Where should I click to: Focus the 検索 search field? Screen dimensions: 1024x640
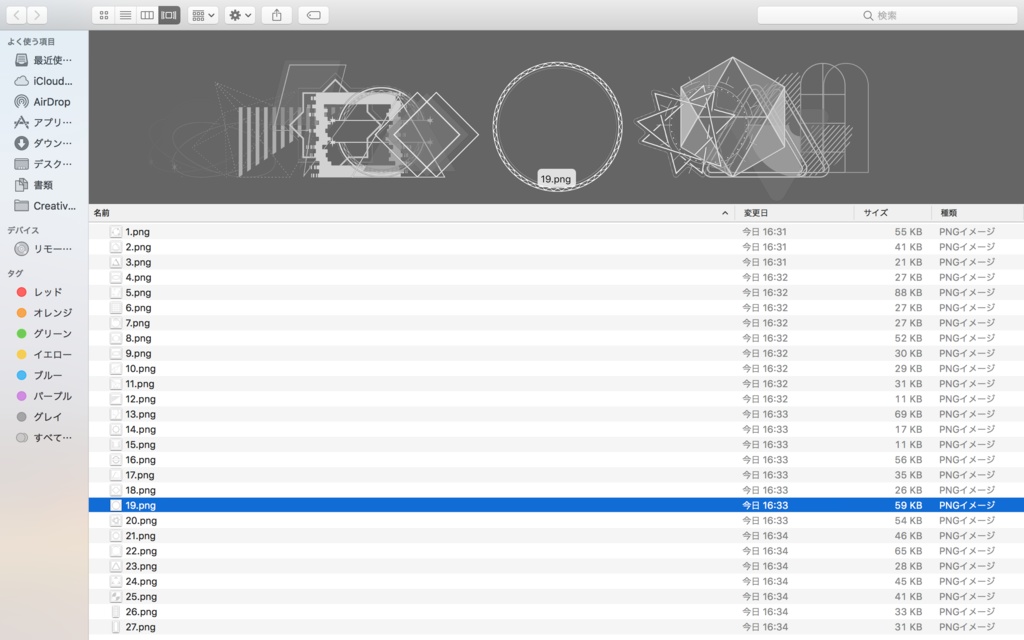(887, 15)
